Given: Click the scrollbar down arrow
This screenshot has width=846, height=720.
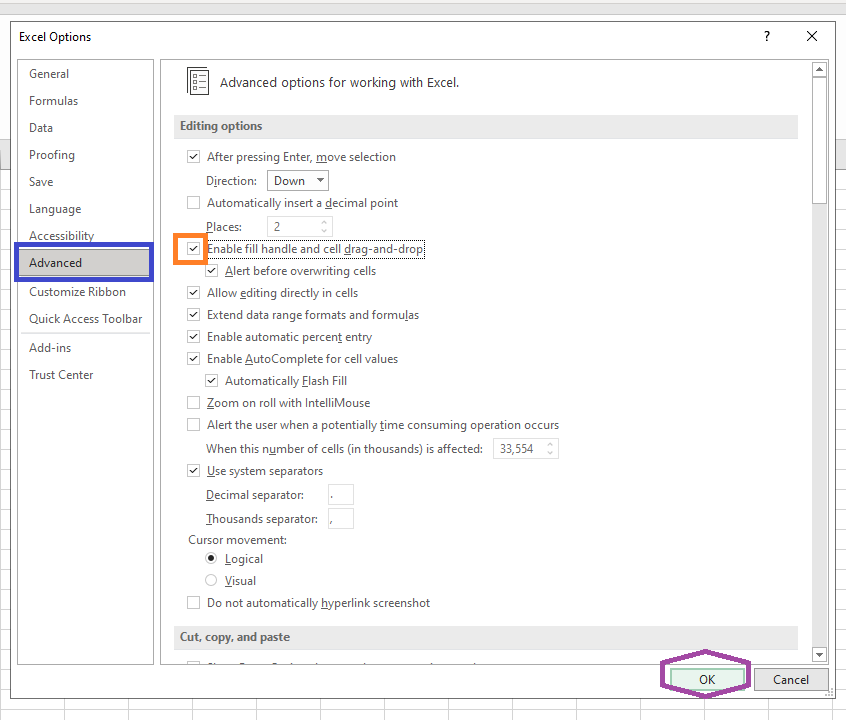Looking at the screenshot, I should (x=819, y=655).
